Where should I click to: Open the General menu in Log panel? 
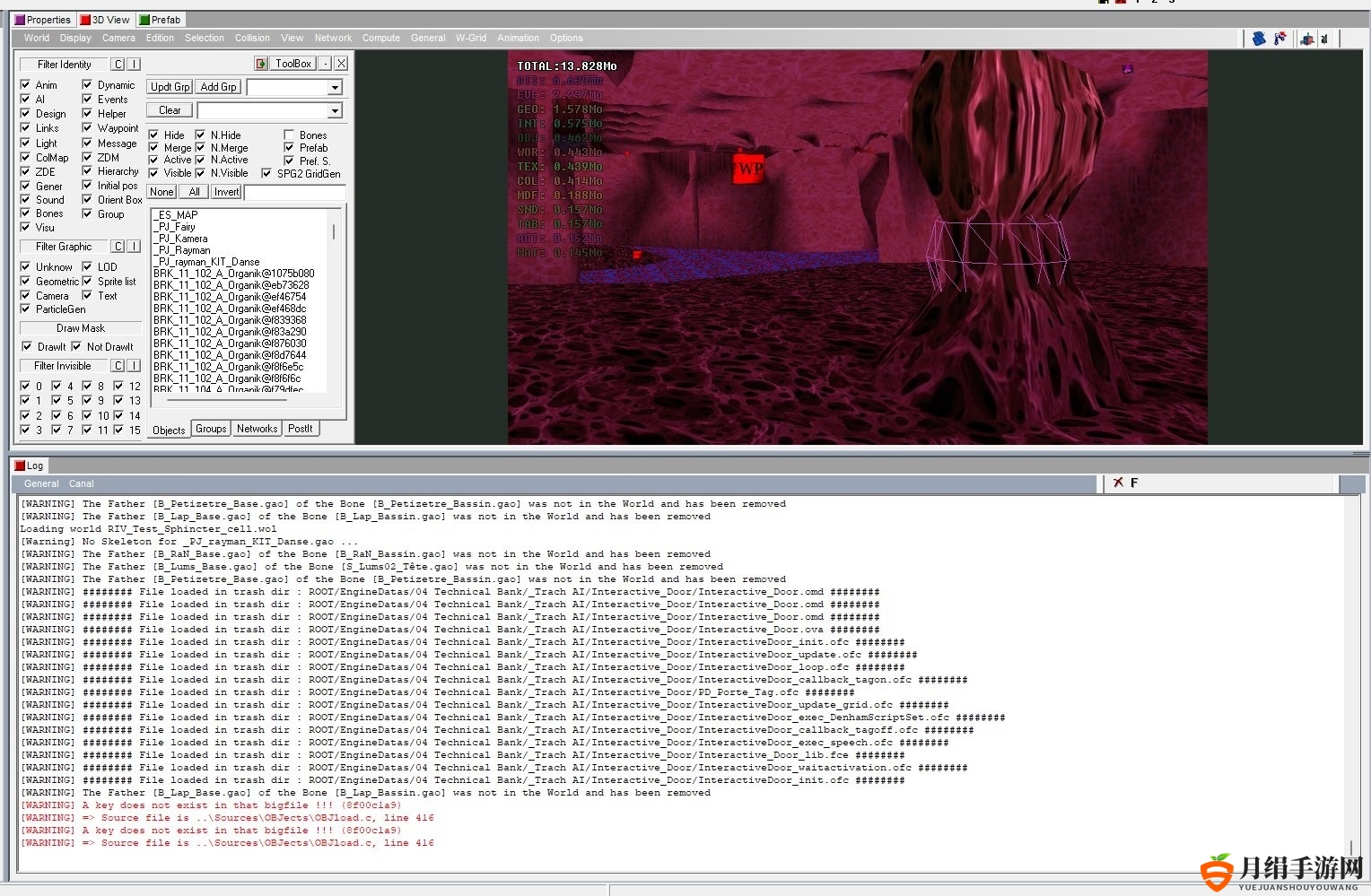(x=41, y=483)
